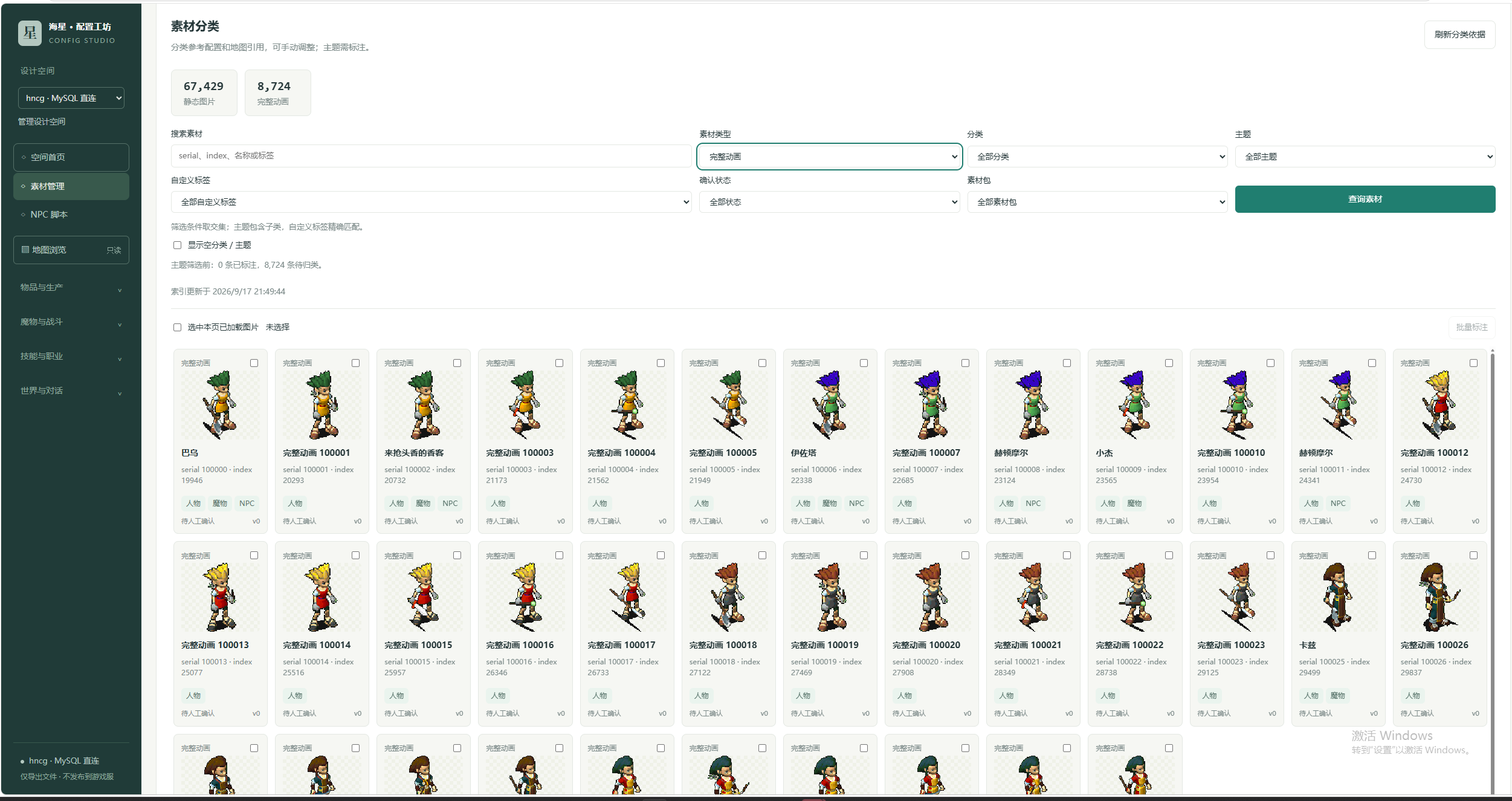The image size is (1512, 801).
Task: Tick the checkbox on 完整动画 100020 card
Action: point(966,556)
